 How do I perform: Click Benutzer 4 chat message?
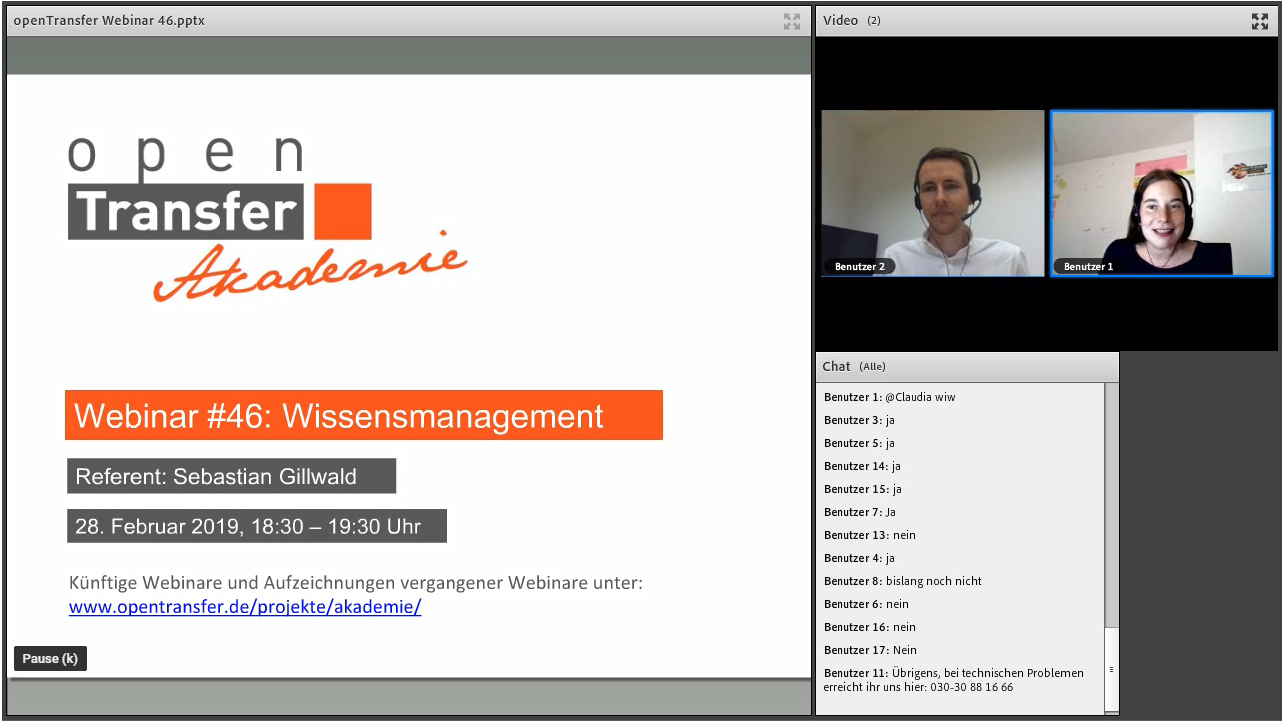click(x=859, y=558)
